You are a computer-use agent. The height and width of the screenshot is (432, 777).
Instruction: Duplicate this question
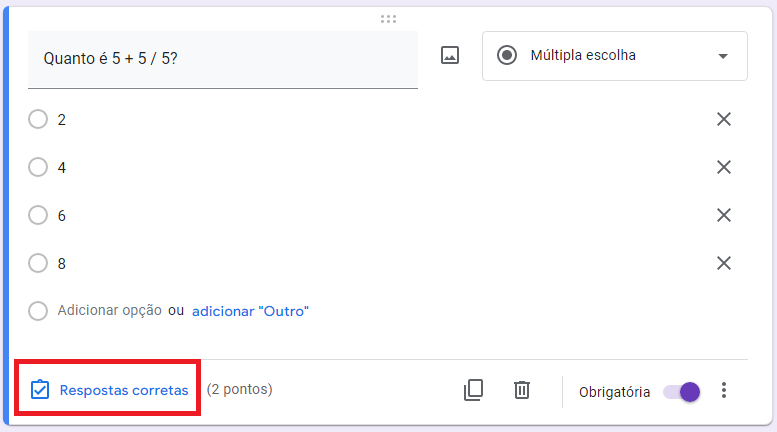coord(474,390)
